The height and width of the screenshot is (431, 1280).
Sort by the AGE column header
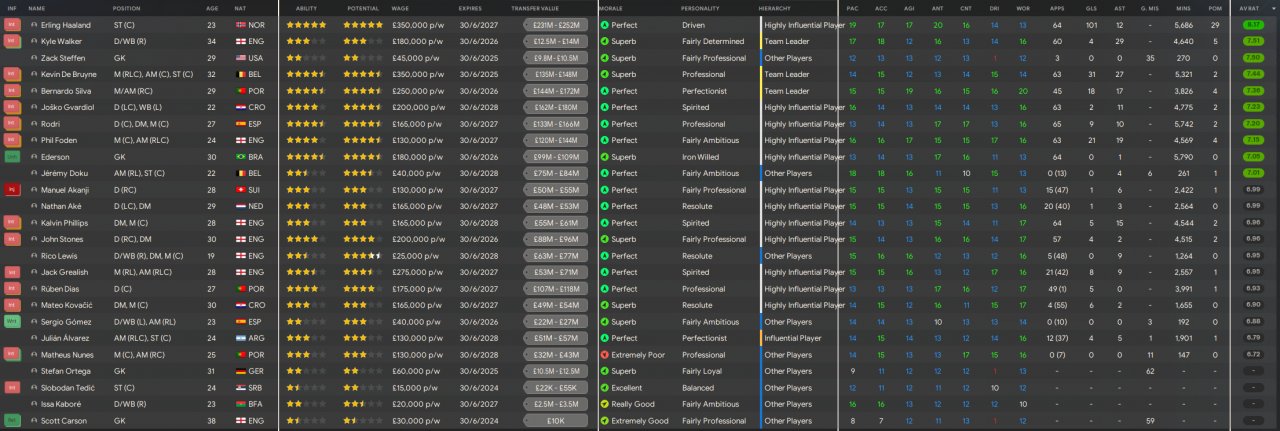pos(212,8)
